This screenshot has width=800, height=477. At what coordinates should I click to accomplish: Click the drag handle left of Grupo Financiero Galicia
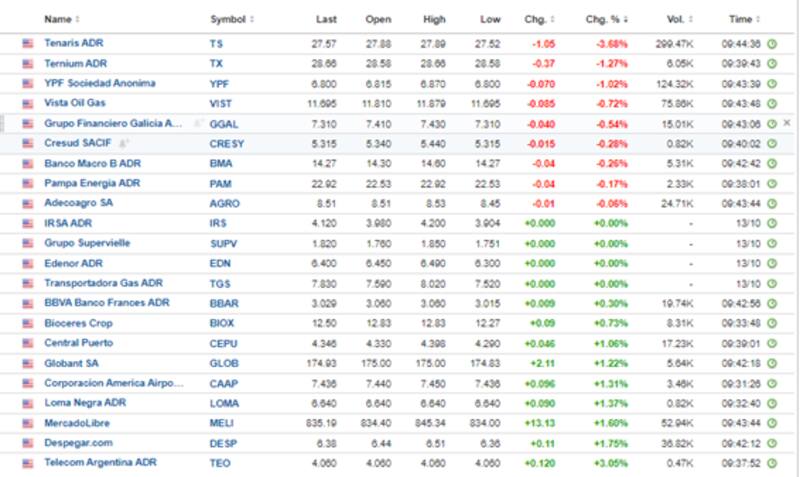6,123
